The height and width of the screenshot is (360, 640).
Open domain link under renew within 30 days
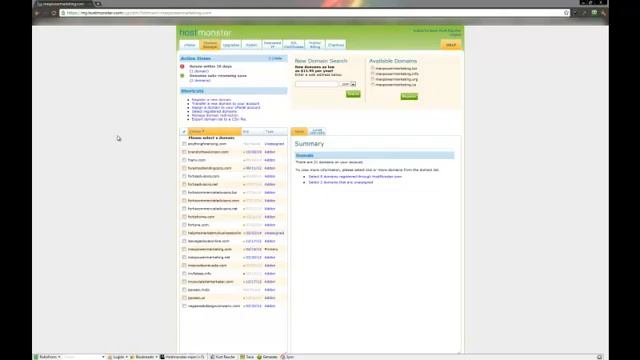[x=199, y=71]
